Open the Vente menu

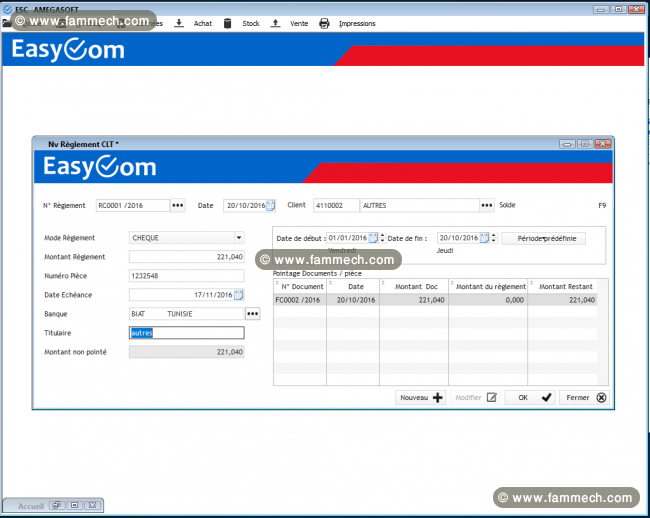[299, 24]
